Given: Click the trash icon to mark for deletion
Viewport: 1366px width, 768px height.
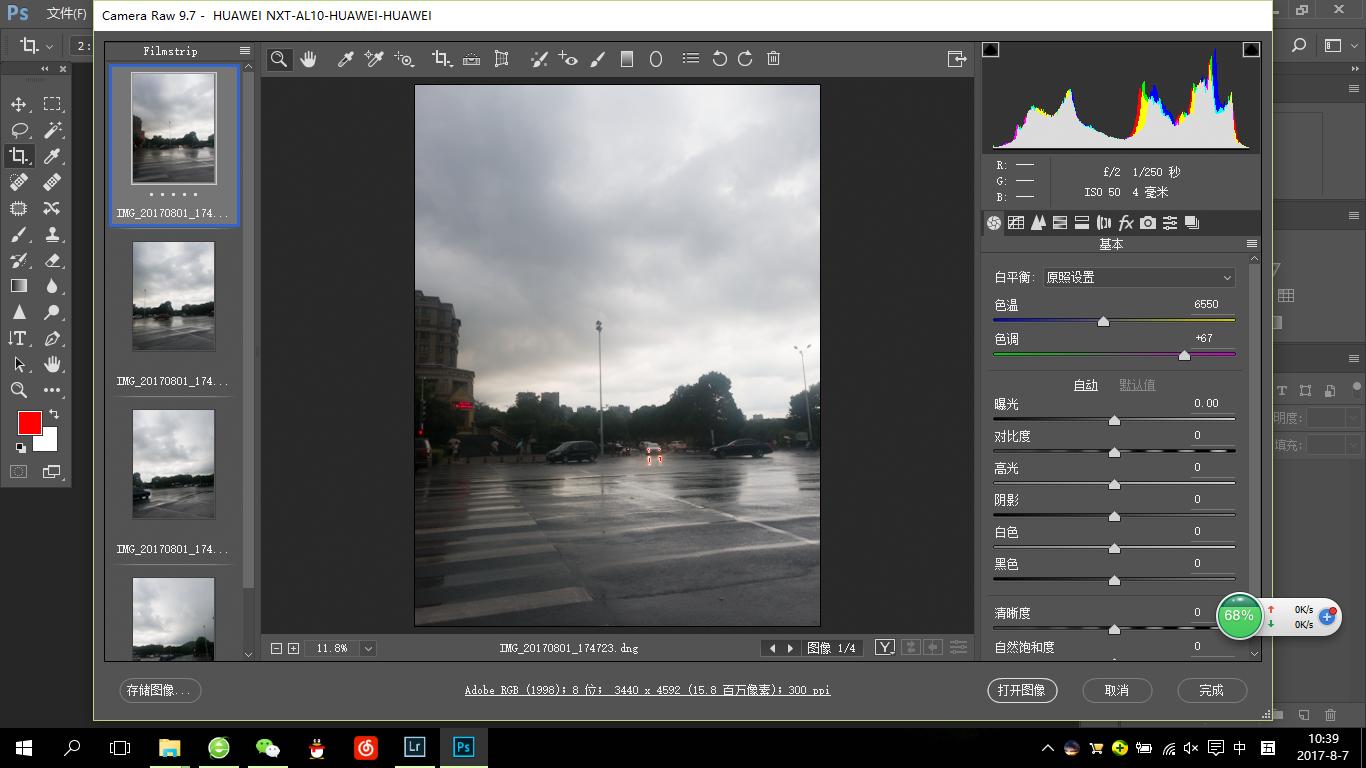Looking at the screenshot, I should pos(773,59).
